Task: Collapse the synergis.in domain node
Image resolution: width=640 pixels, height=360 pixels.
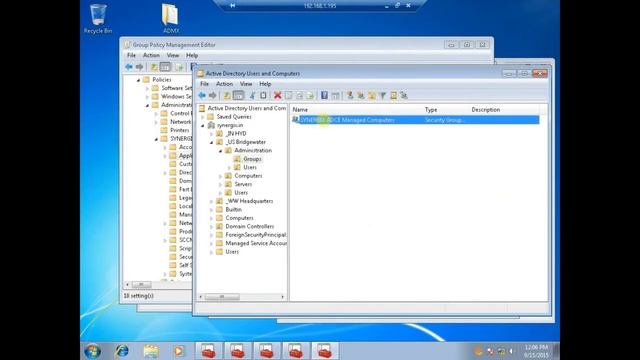Action: pos(203,125)
